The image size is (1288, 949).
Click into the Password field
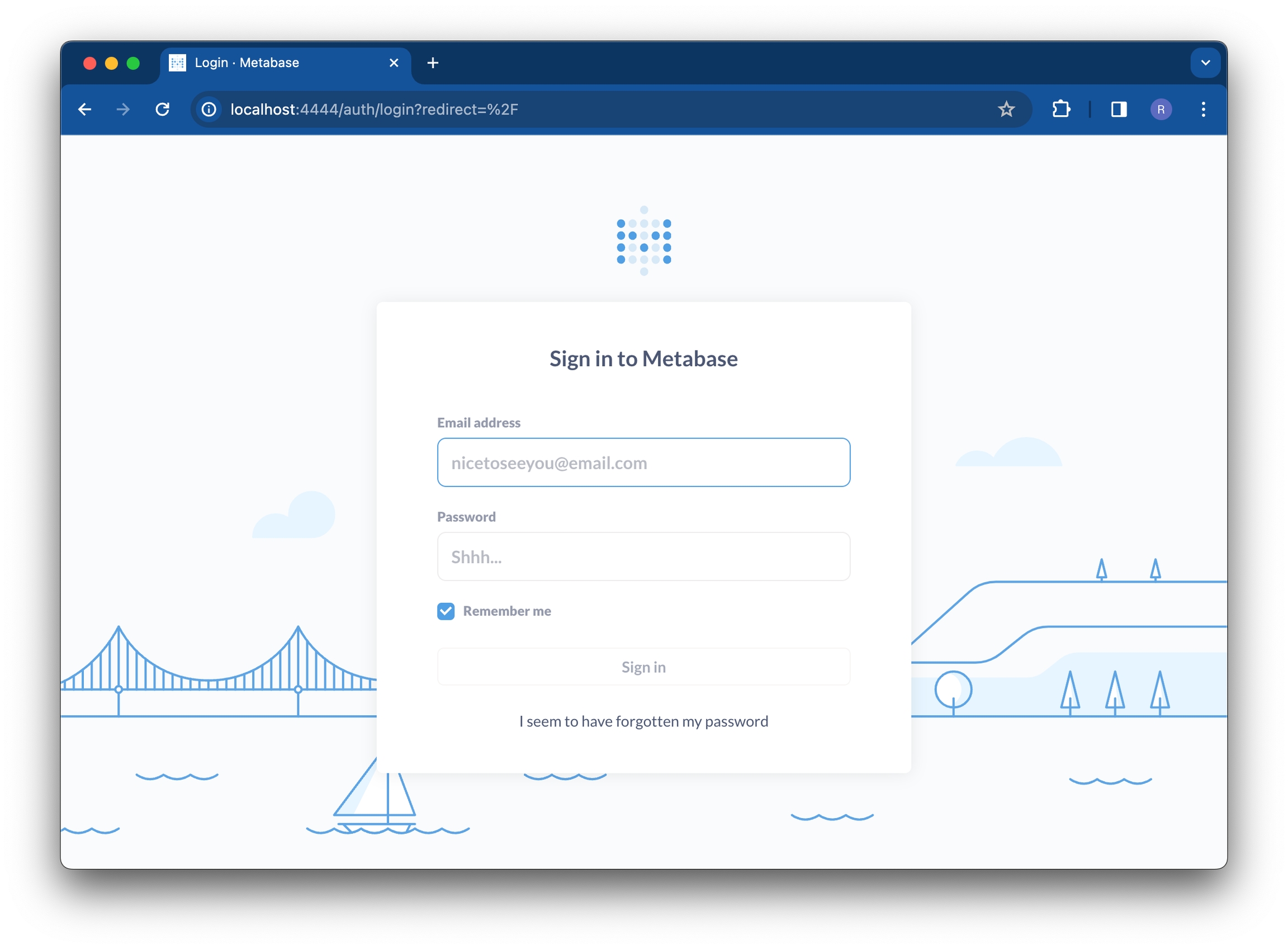(x=643, y=556)
